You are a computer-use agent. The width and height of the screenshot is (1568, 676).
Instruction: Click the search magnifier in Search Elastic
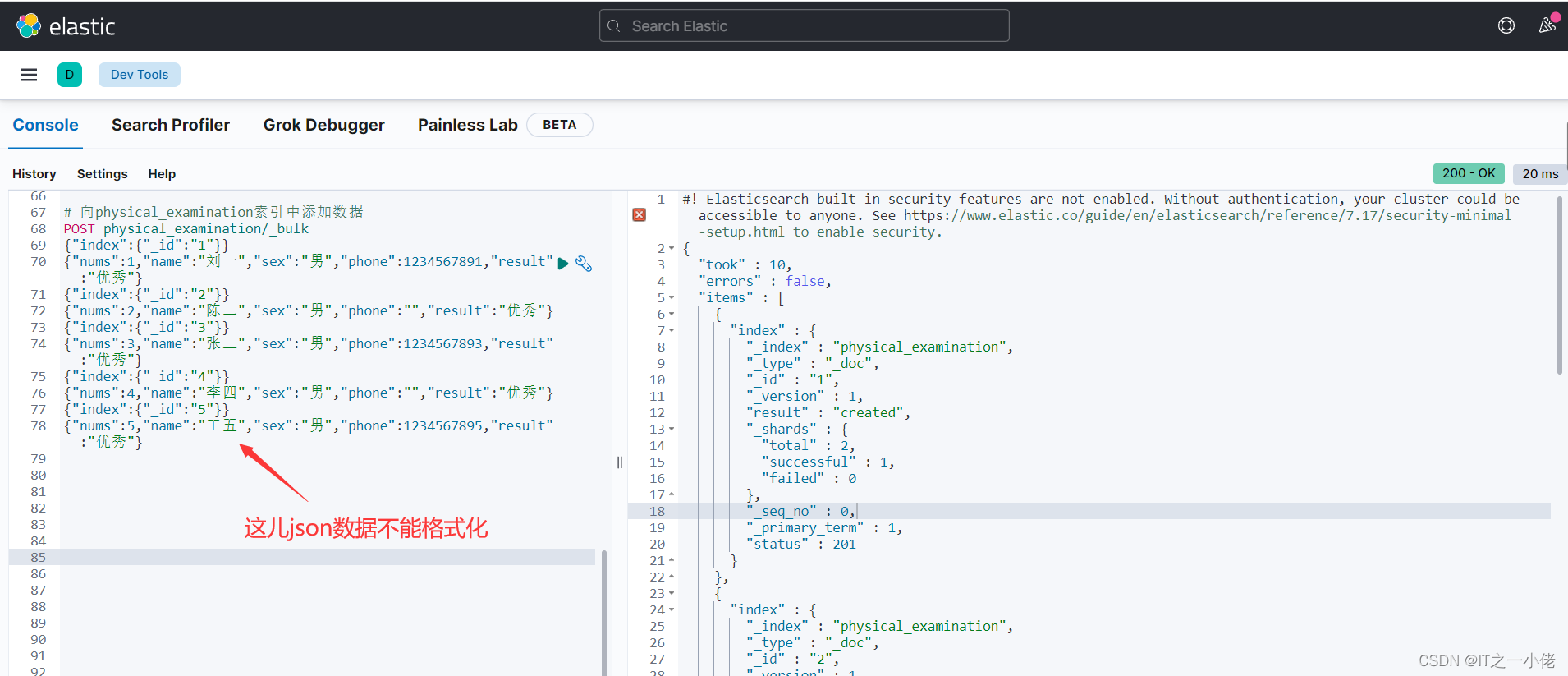[x=613, y=26]
